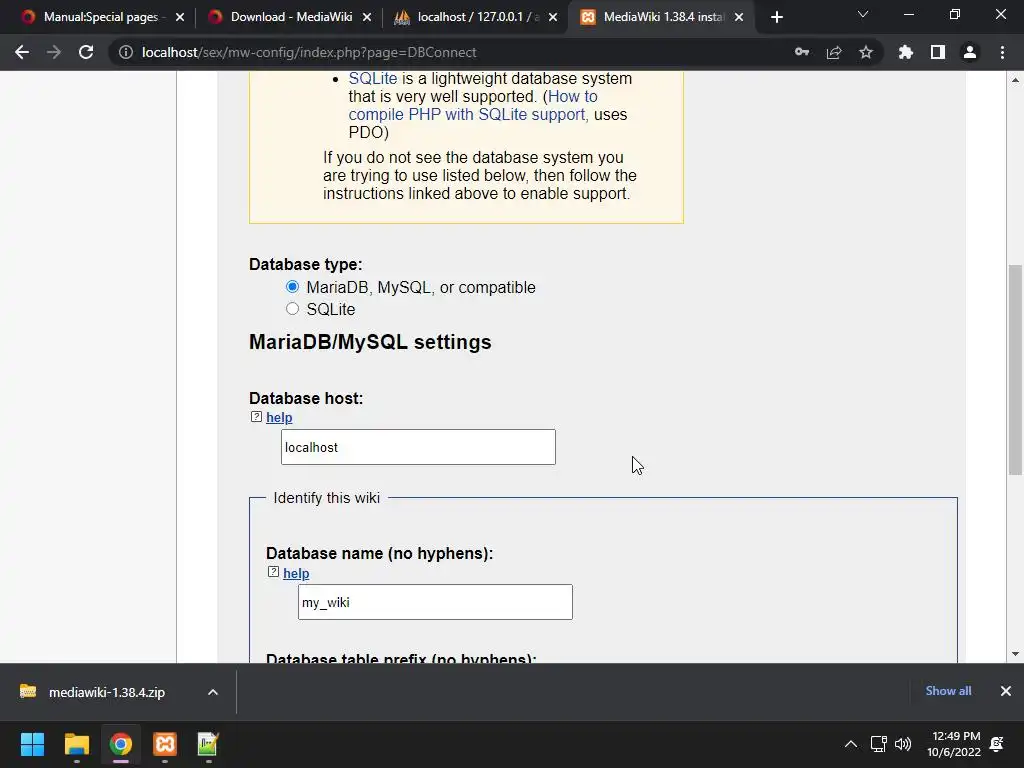The width and height of the screenshot is (1024, 768).
Task: Select MariaDB, MySQL, or compatible radio button
Action: tap(292, 287)
